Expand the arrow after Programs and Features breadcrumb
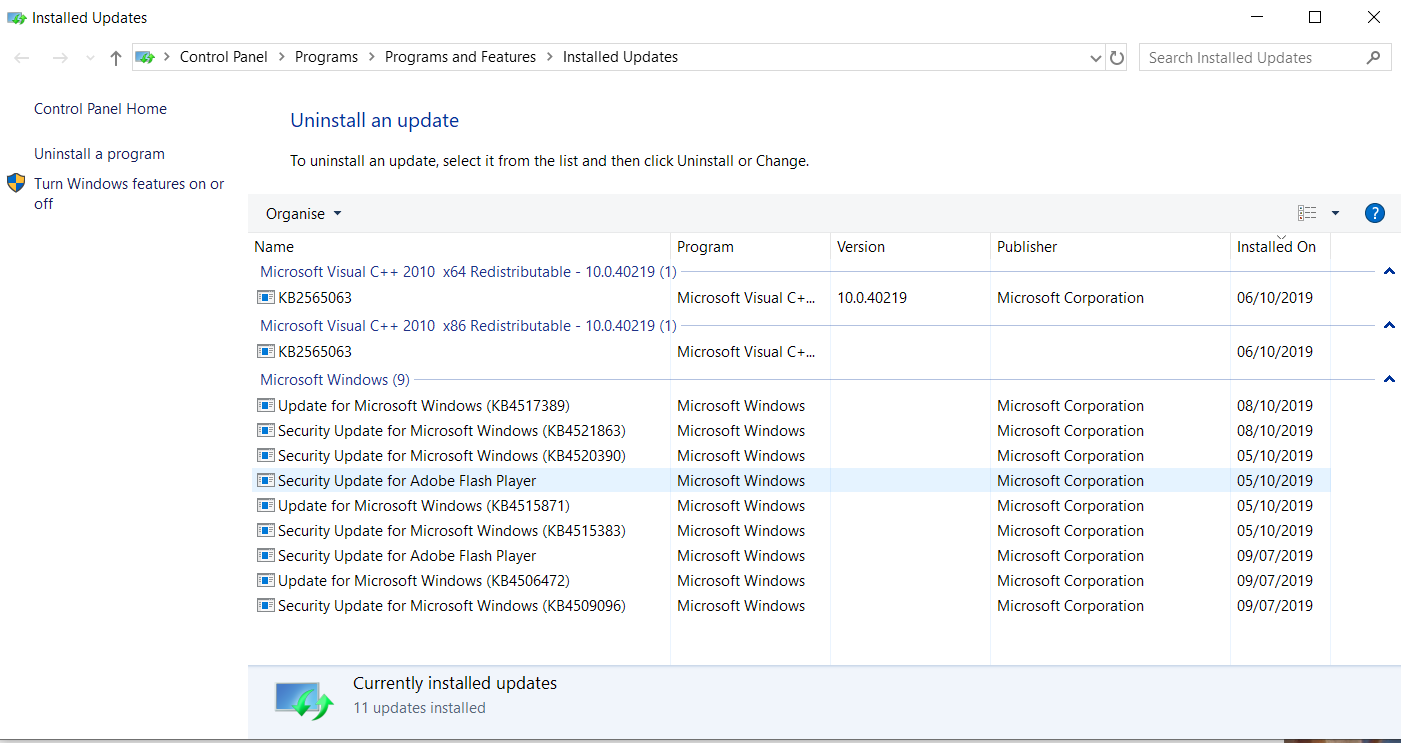This screenshot has height=743, width=1401. [x=550, y=58]
